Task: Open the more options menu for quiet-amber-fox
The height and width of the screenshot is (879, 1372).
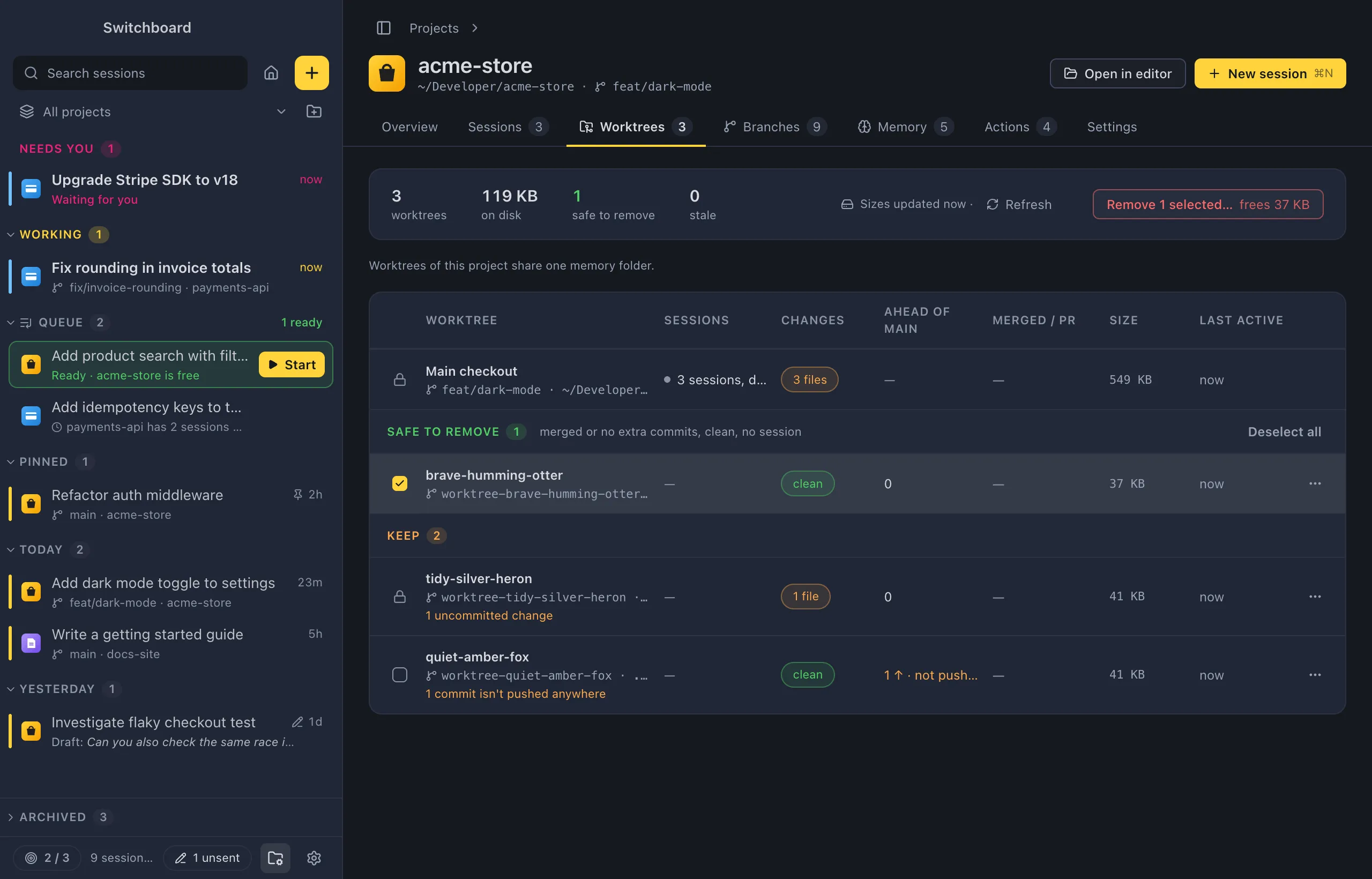Action: pos(1315,675)
